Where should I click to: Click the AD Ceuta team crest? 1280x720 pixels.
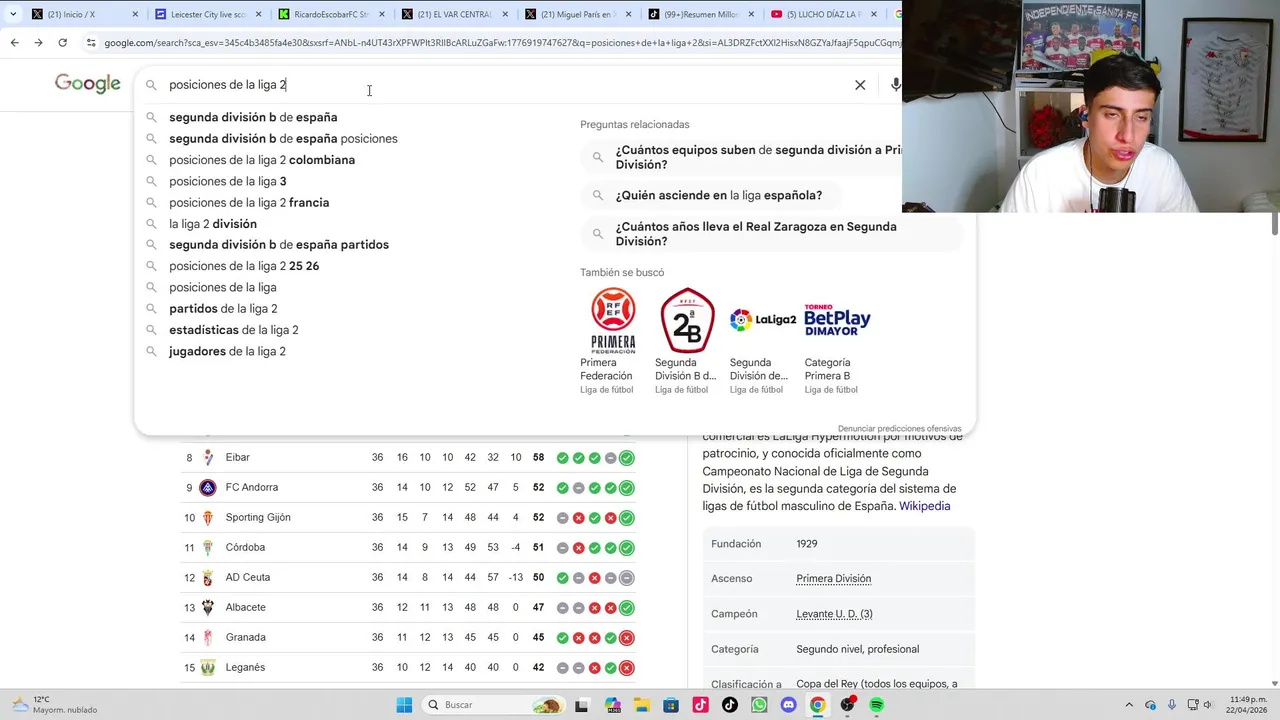208,578
